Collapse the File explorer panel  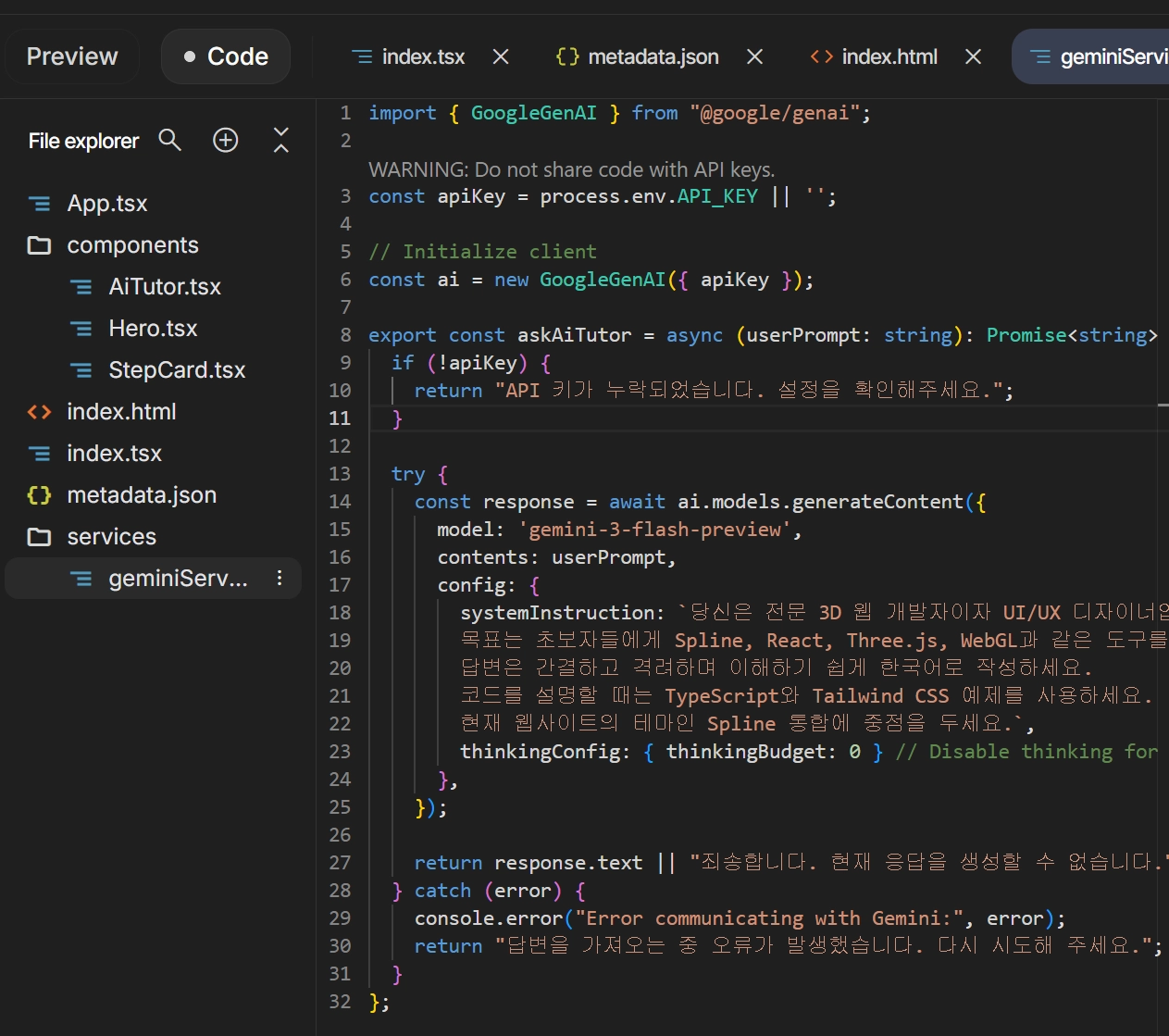click(x=281, y=140)
